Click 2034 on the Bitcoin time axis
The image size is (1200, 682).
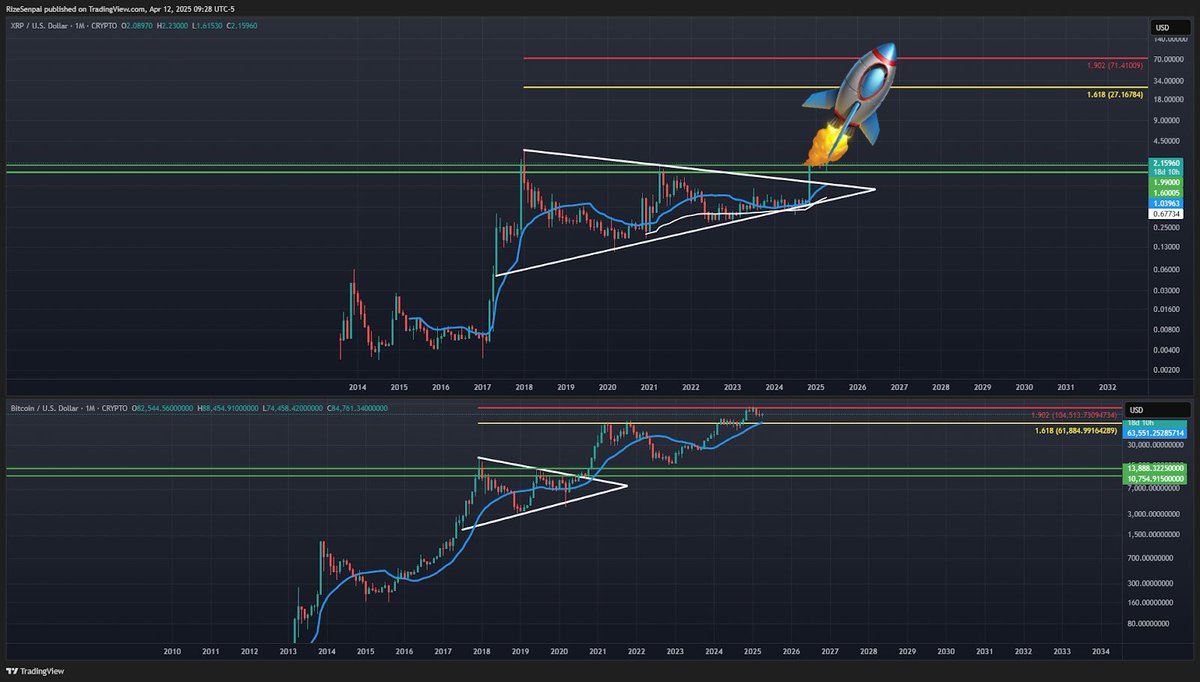[x=1100, y=651]
